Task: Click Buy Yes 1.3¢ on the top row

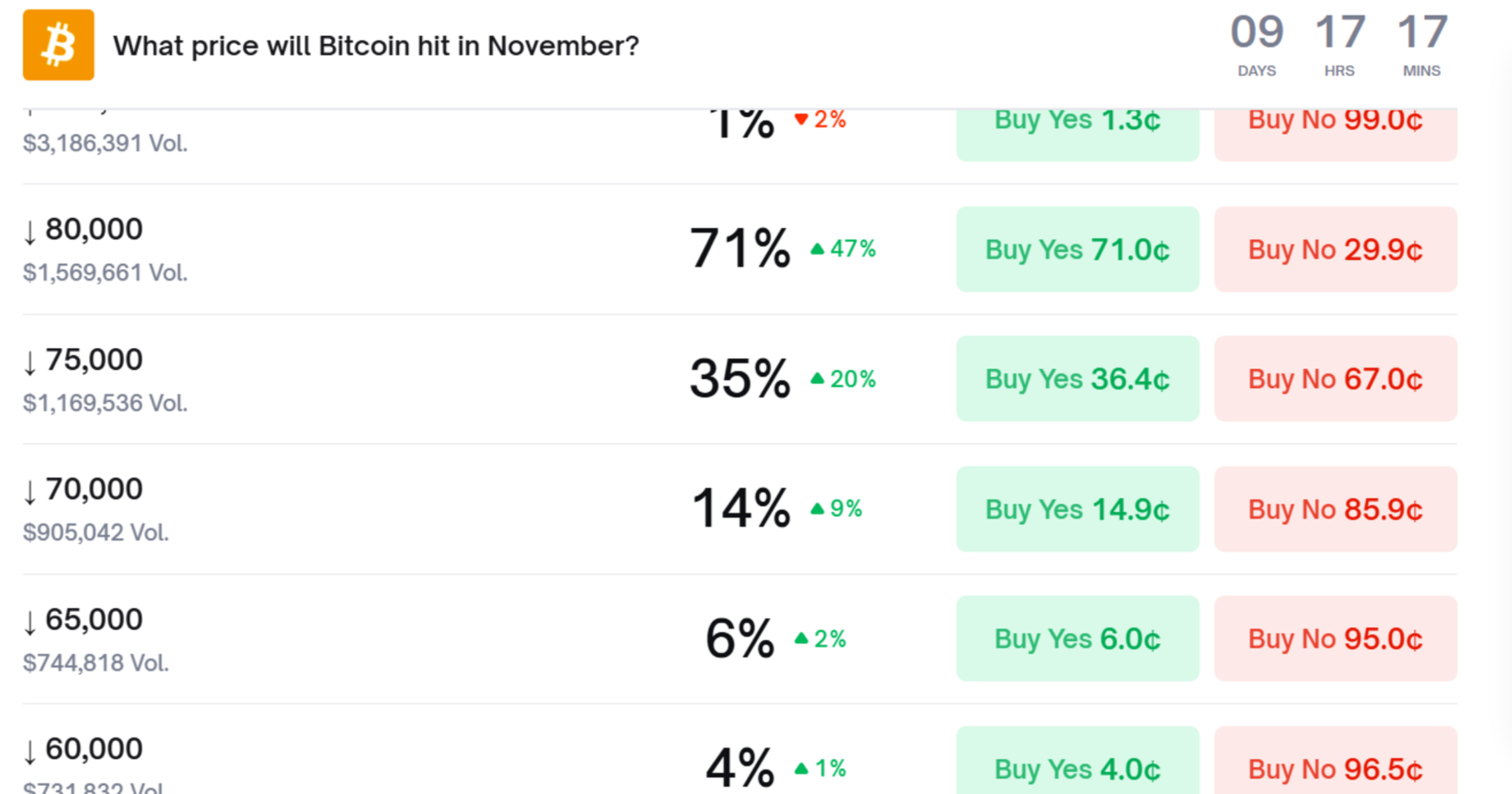Action: click(1077, 120)
